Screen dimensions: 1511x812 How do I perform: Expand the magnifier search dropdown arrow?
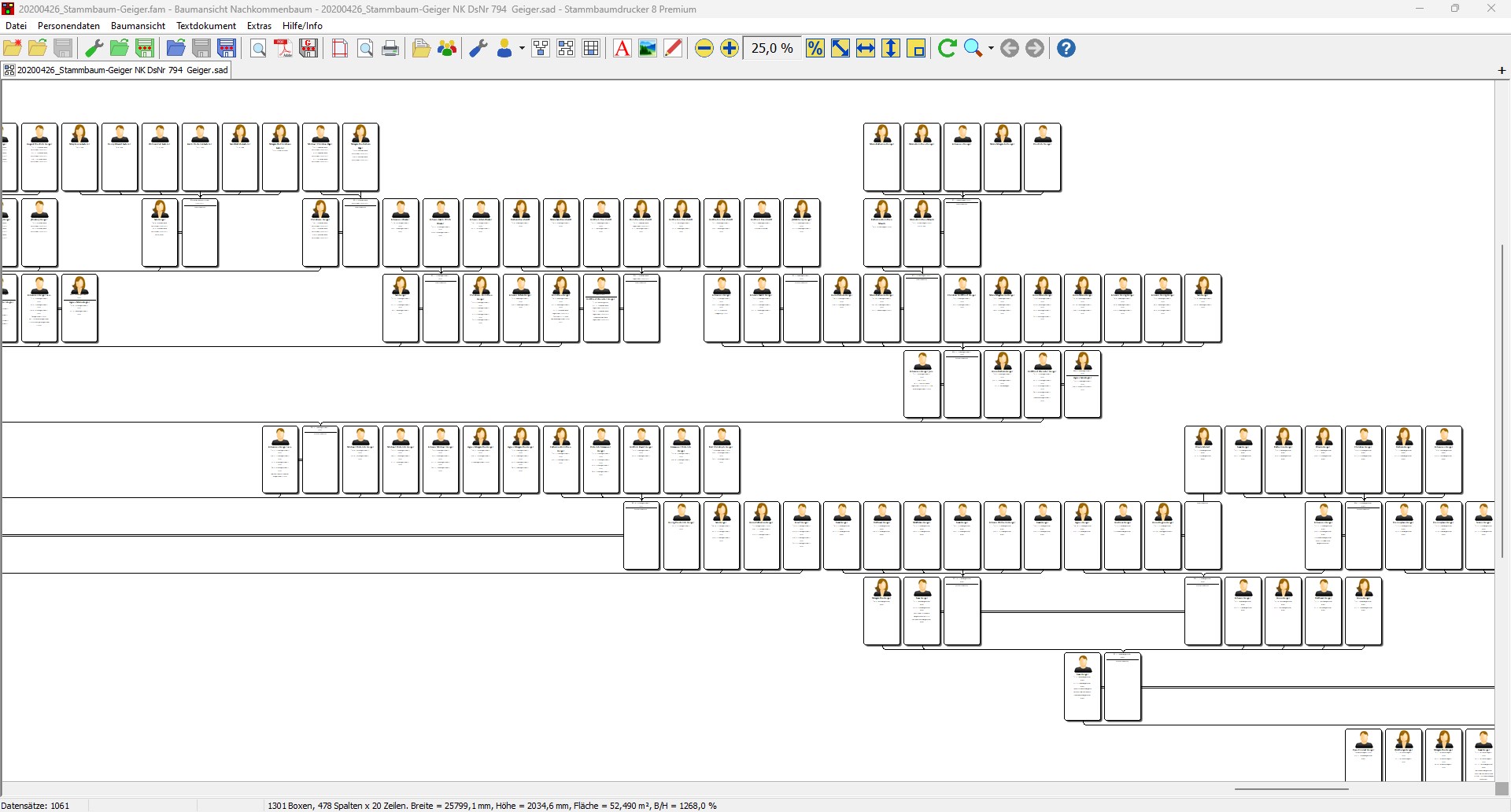click(991, 49)
